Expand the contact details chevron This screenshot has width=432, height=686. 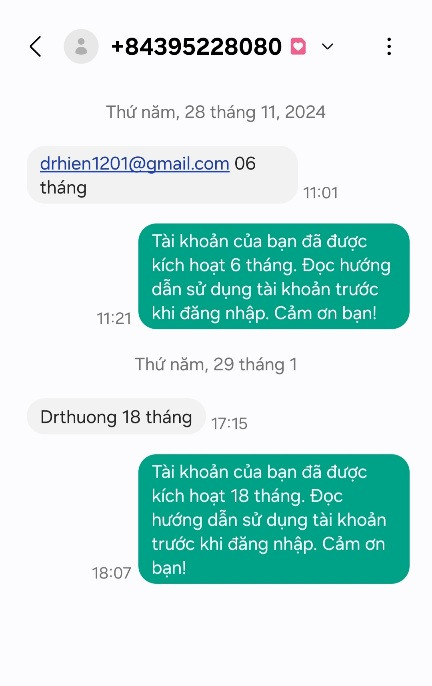tap(327, 46)
